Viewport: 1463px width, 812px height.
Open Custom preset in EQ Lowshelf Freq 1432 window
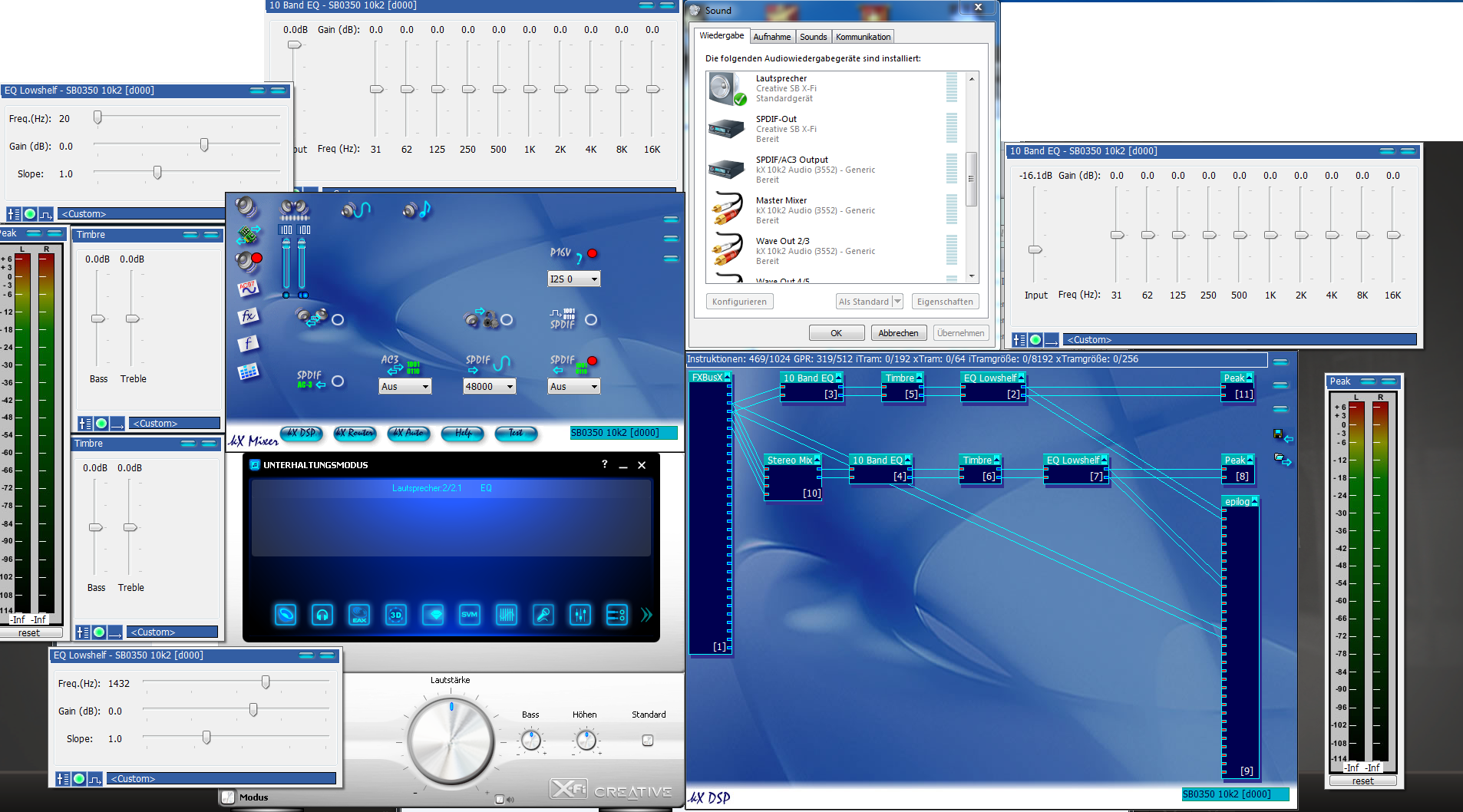click(221, 779)
